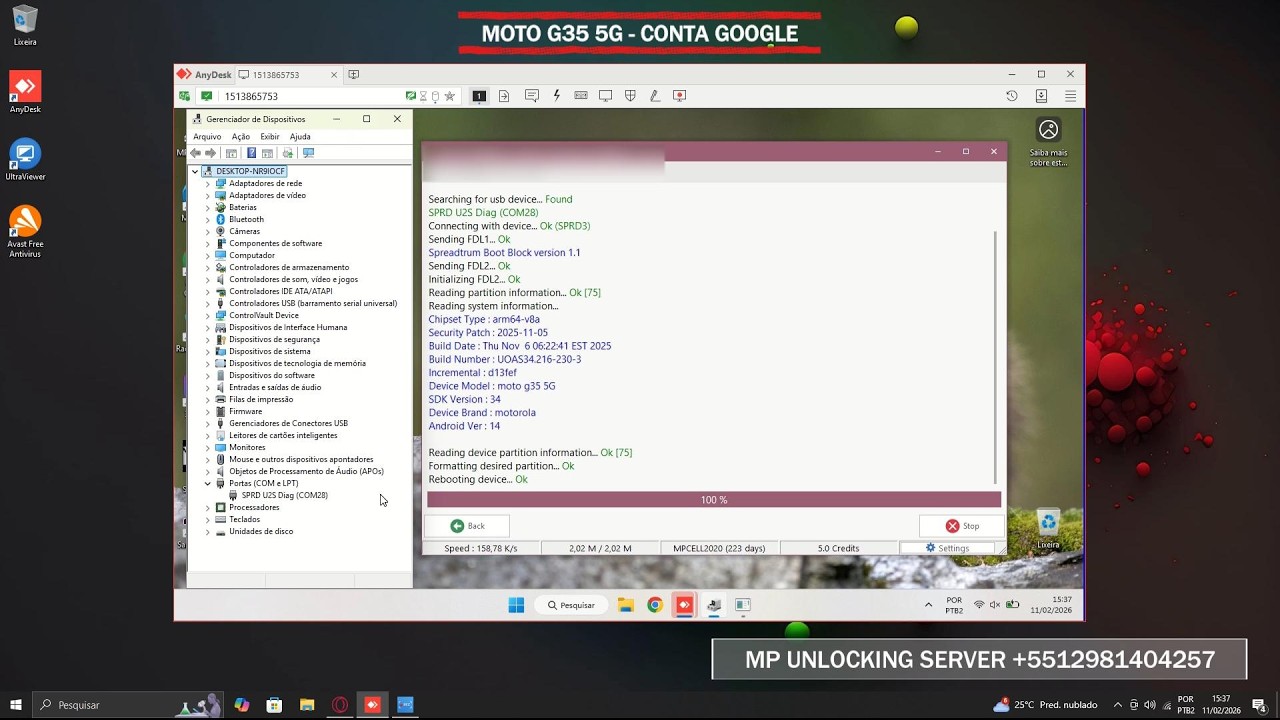1280x720 pixels.
Task: Click the 5.0 Credits status entry
Action: coord(838,548)
